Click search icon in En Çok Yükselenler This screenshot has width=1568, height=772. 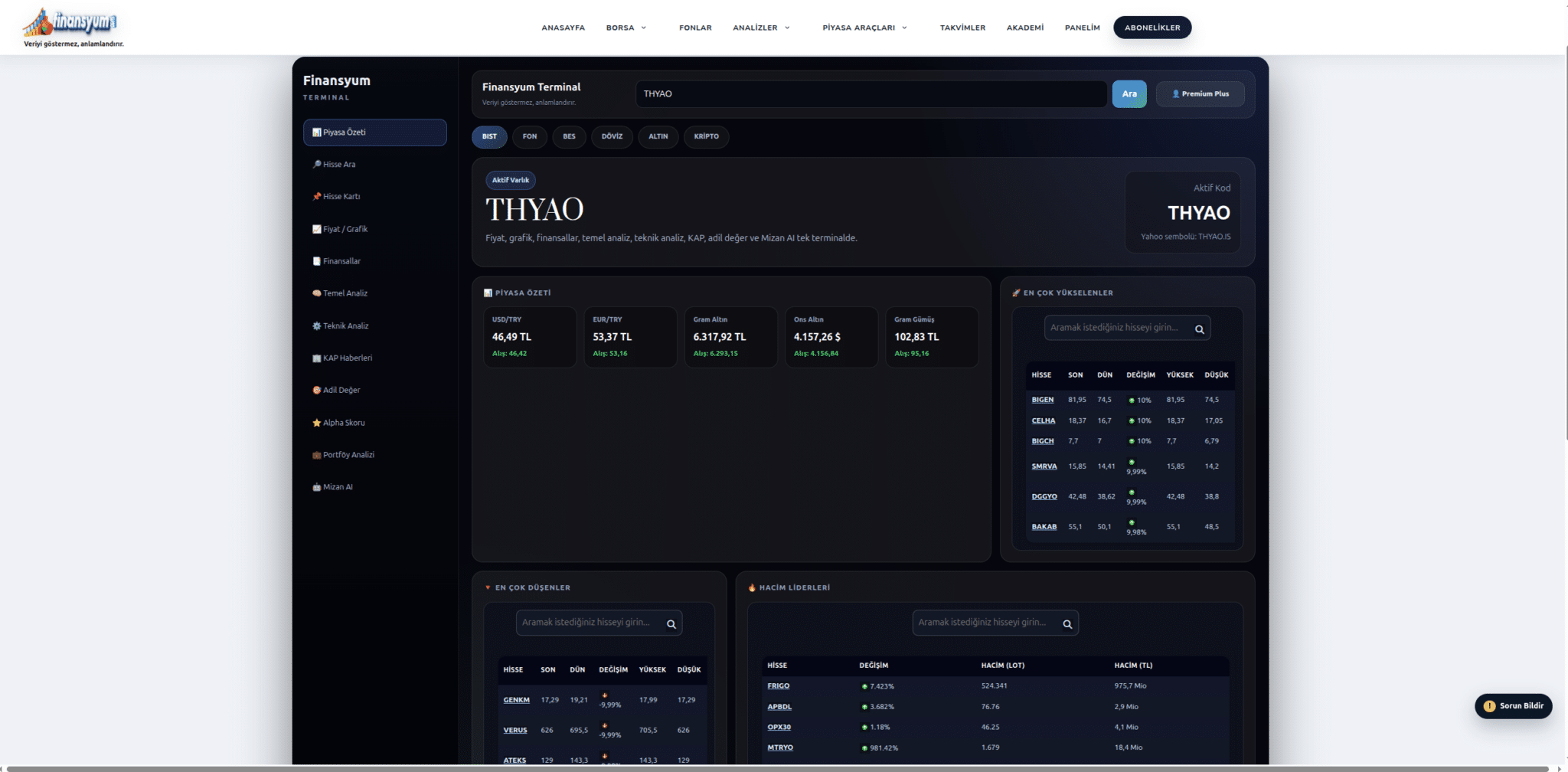point(1200,329)
